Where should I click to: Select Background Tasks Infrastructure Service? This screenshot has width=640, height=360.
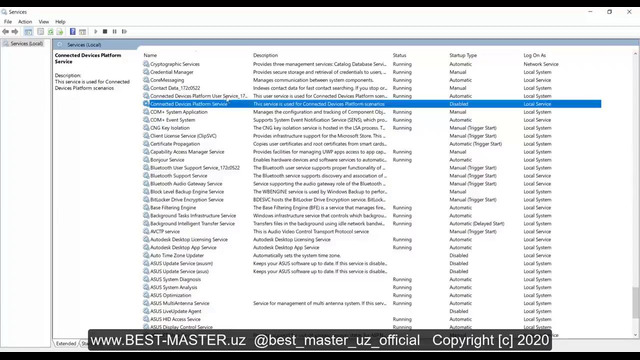[193, 216]
